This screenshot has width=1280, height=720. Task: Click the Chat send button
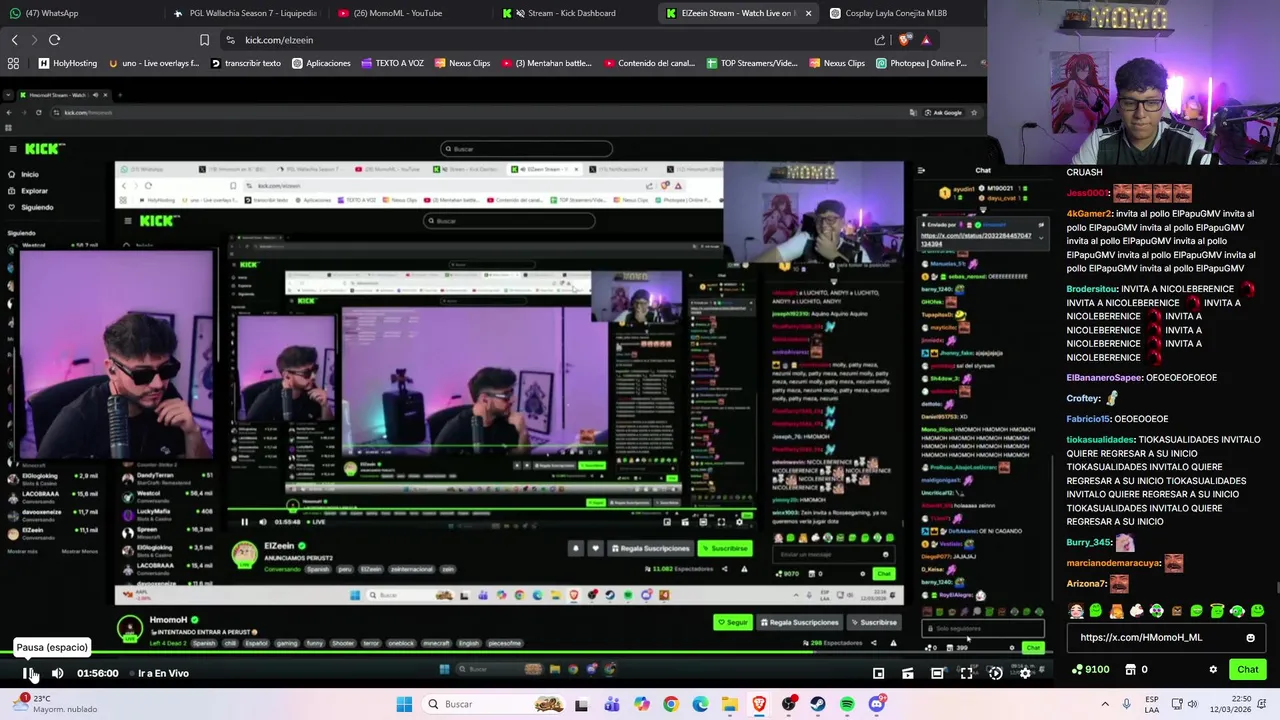coord(1247,669)
